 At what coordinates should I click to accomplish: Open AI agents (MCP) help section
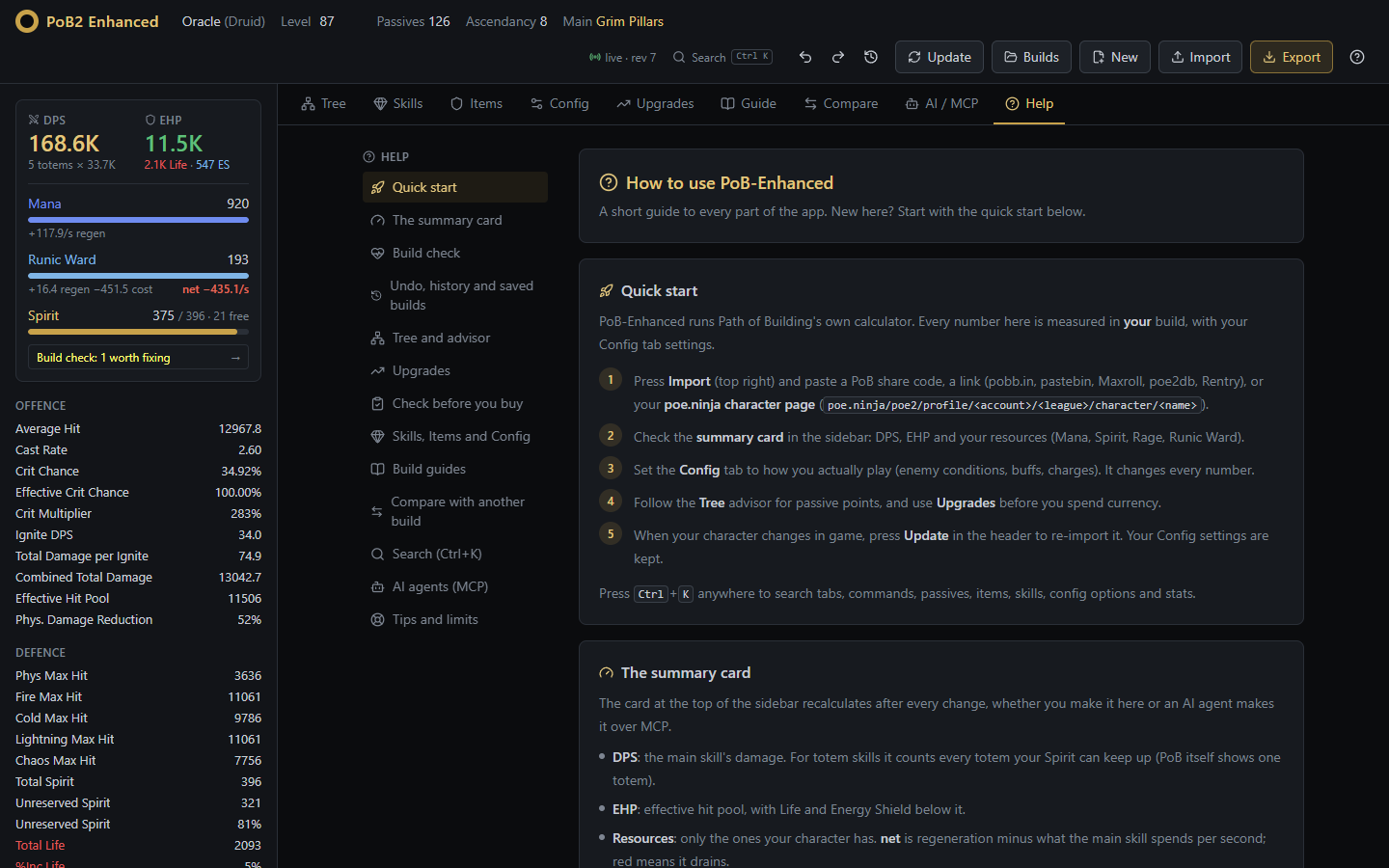[x=455, y=586]
